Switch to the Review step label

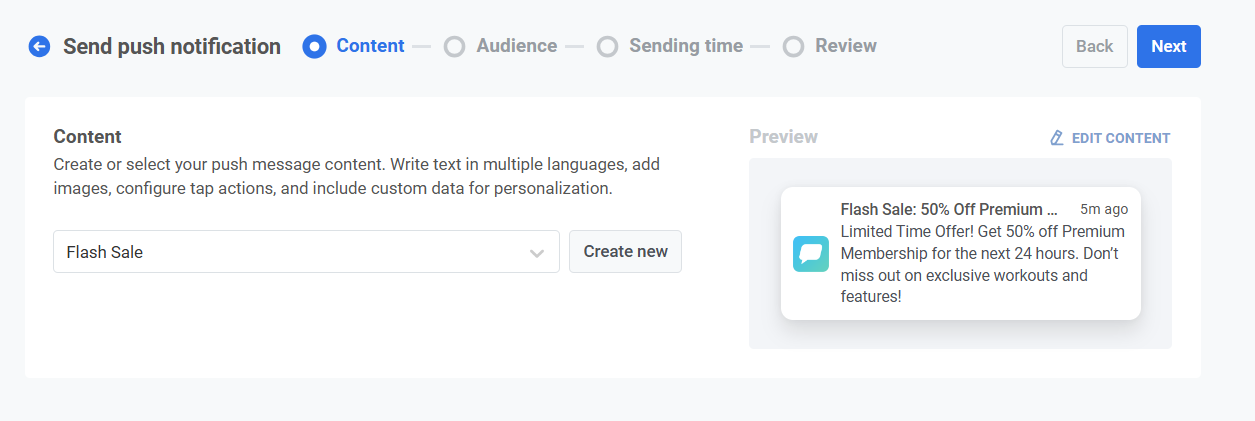click(845, 46)
